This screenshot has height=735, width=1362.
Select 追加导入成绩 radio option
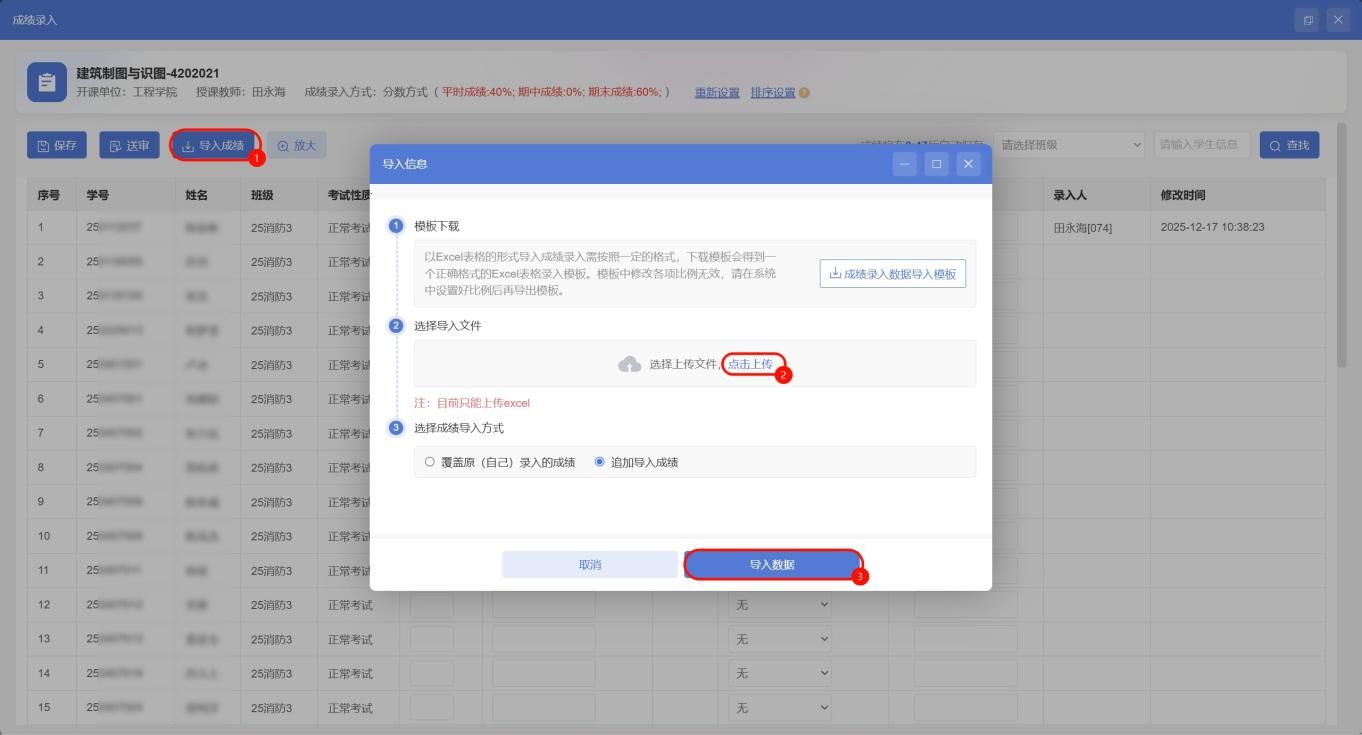600,462
